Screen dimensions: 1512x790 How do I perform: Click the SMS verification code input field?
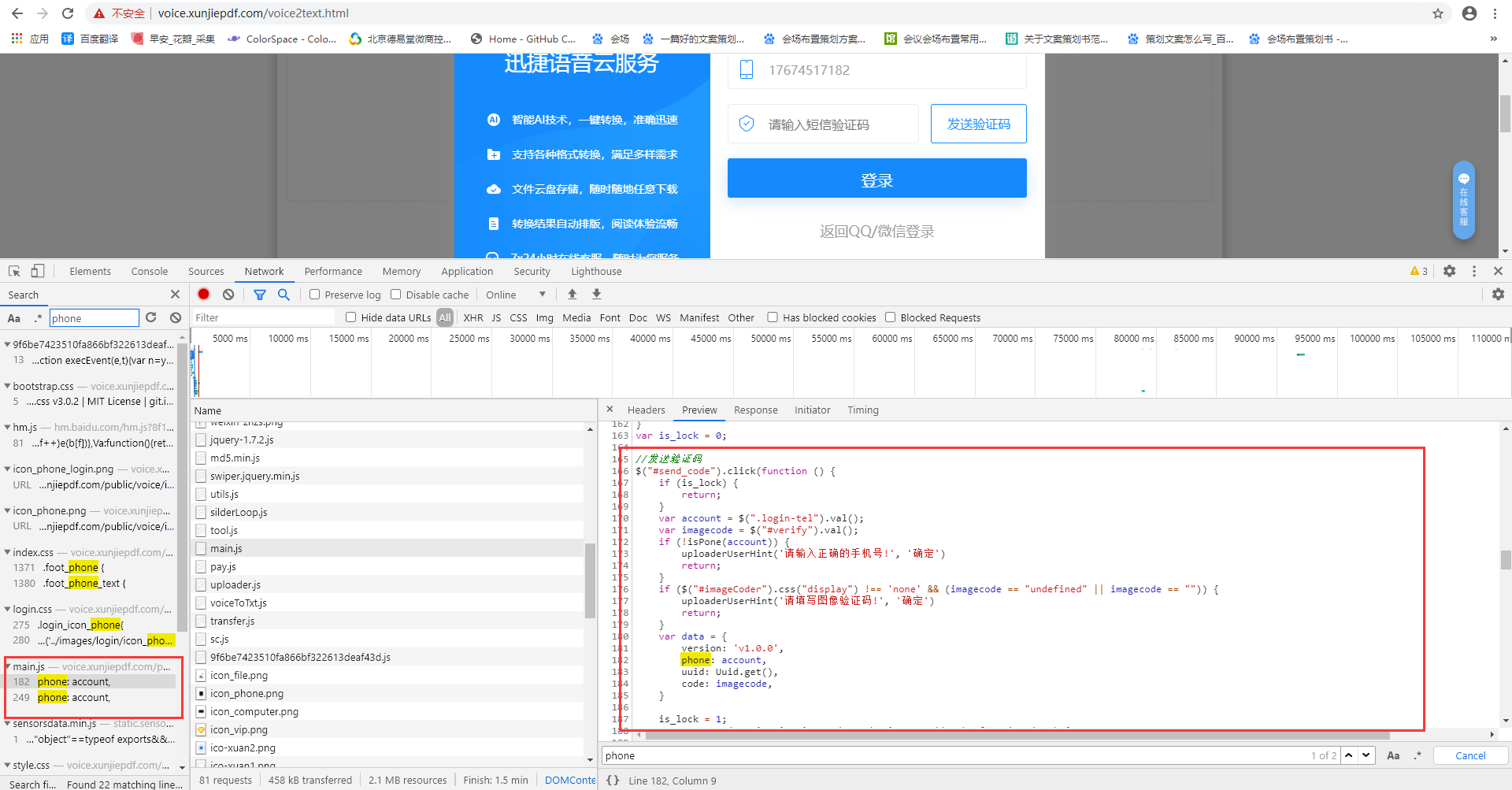coord(823,124)
